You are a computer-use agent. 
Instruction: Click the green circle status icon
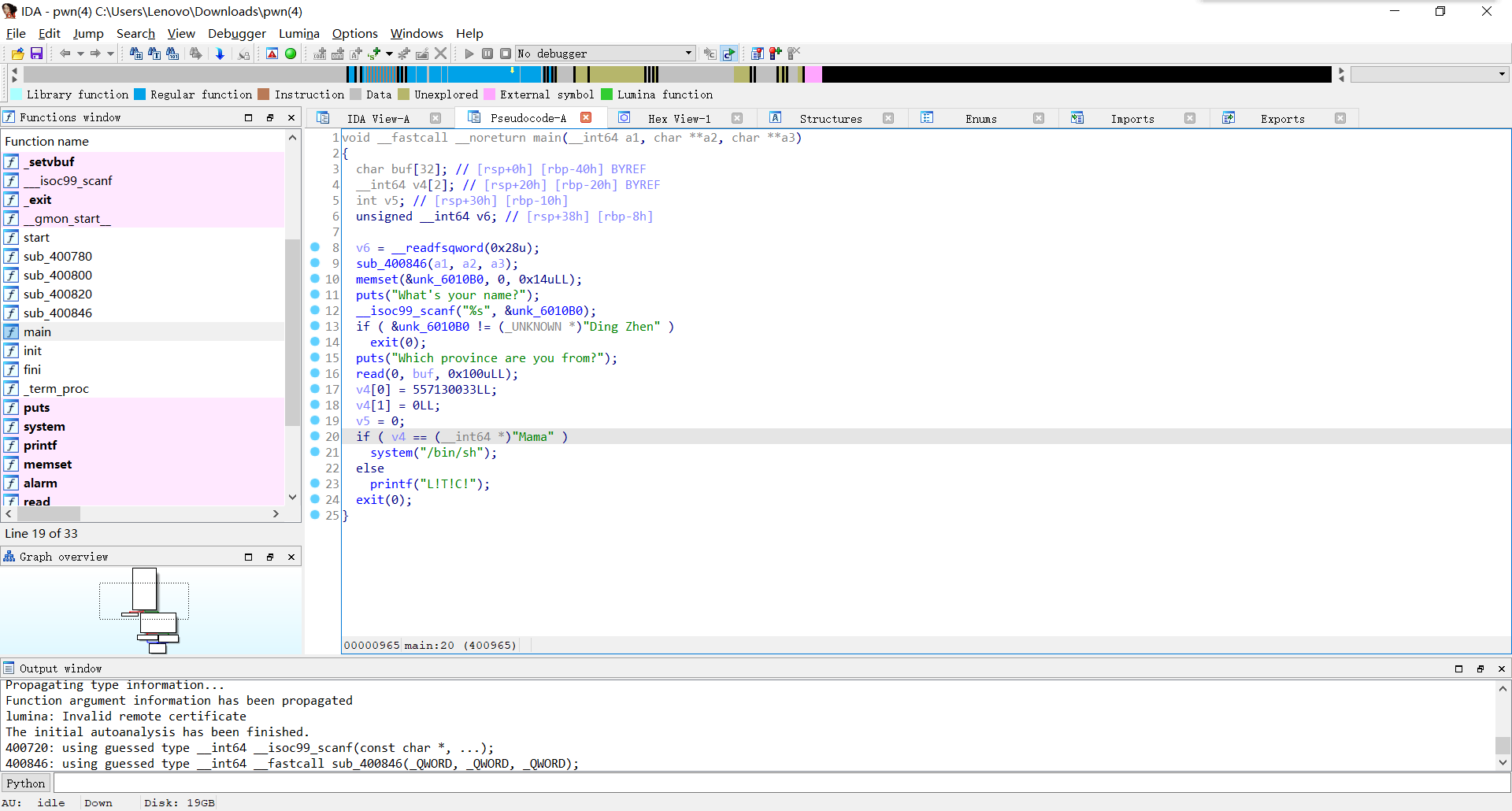pos(291,54)
